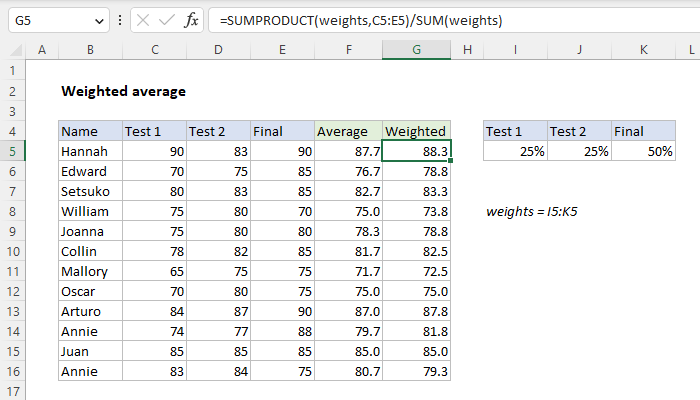The height and width of the screenshot is (400, 700).
Task: Select the weighted value 88.3
Action: pos(417,151)
